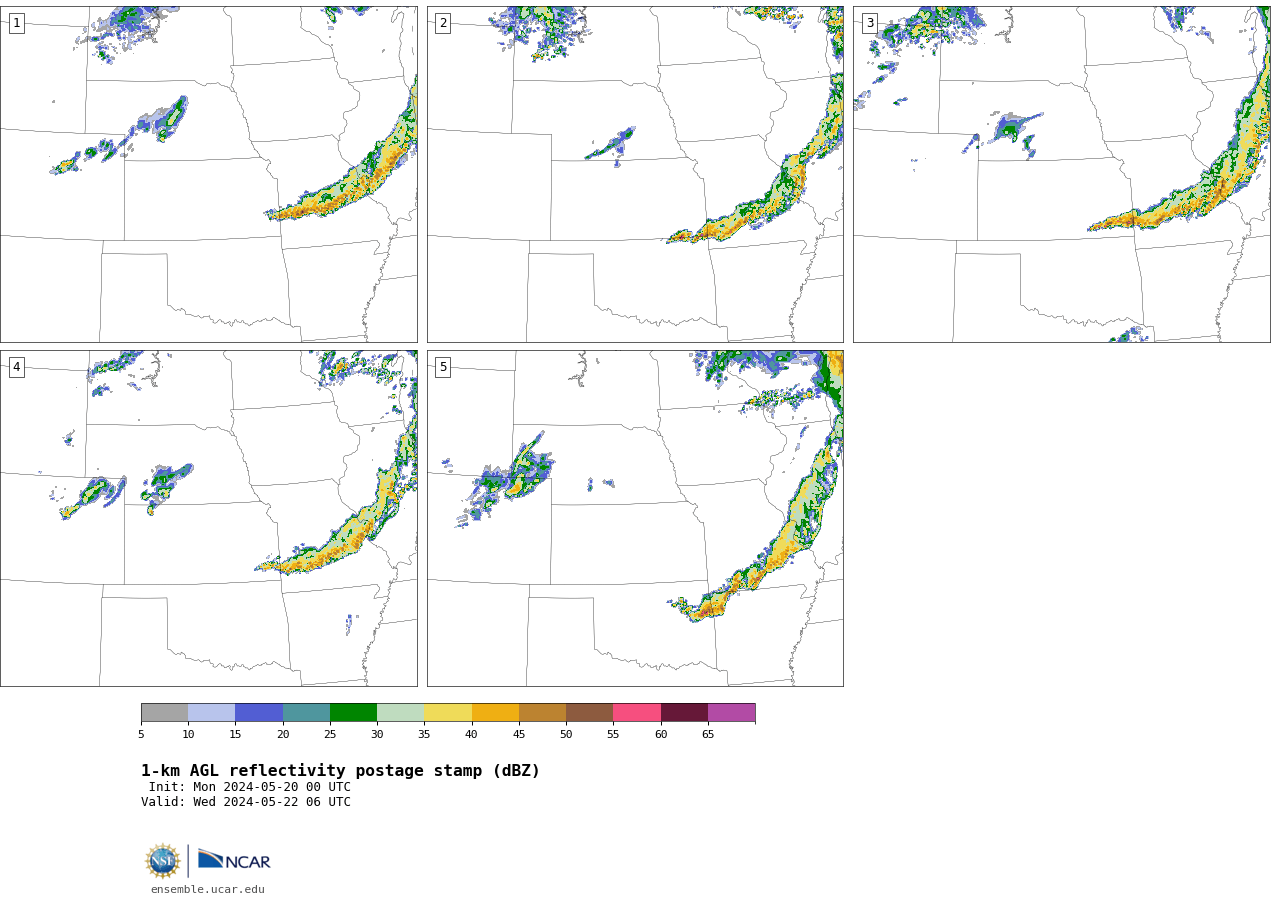Click the 'Valid: Wed 2024-05-22 06 UTC' text

(x=246, y=802)
